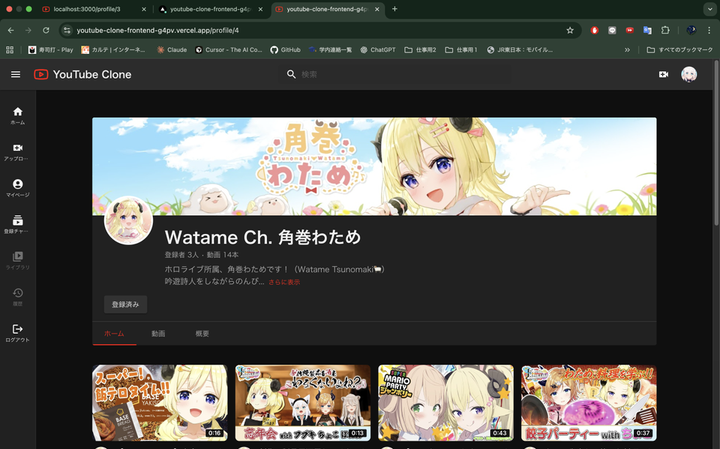Click browser forward arrow
This screenshot has width=720, height=449.
(28, 30)
